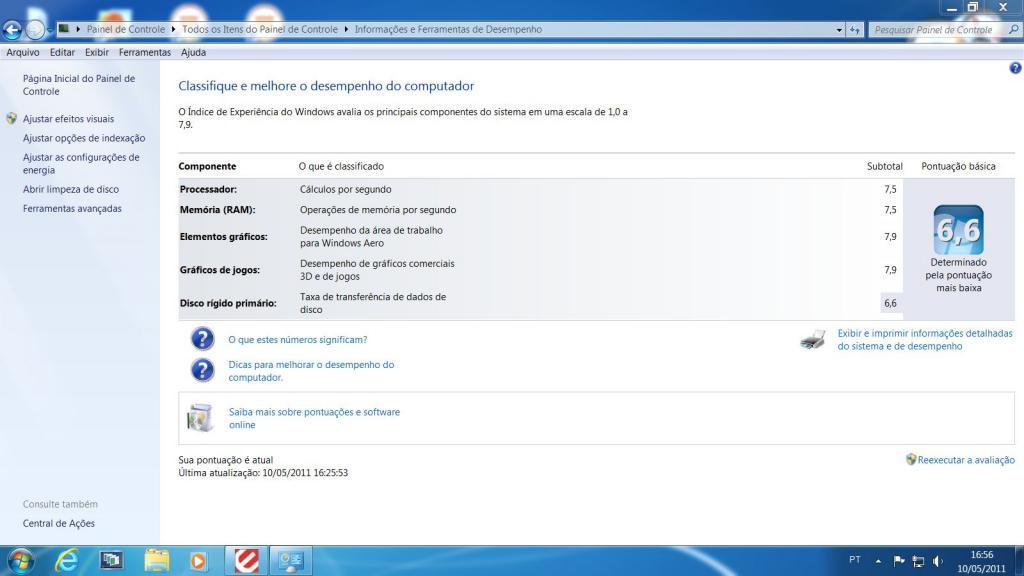Click the Action Center flag tray icon
This screenshot has width=1024, height=576.
click(899, 561)
